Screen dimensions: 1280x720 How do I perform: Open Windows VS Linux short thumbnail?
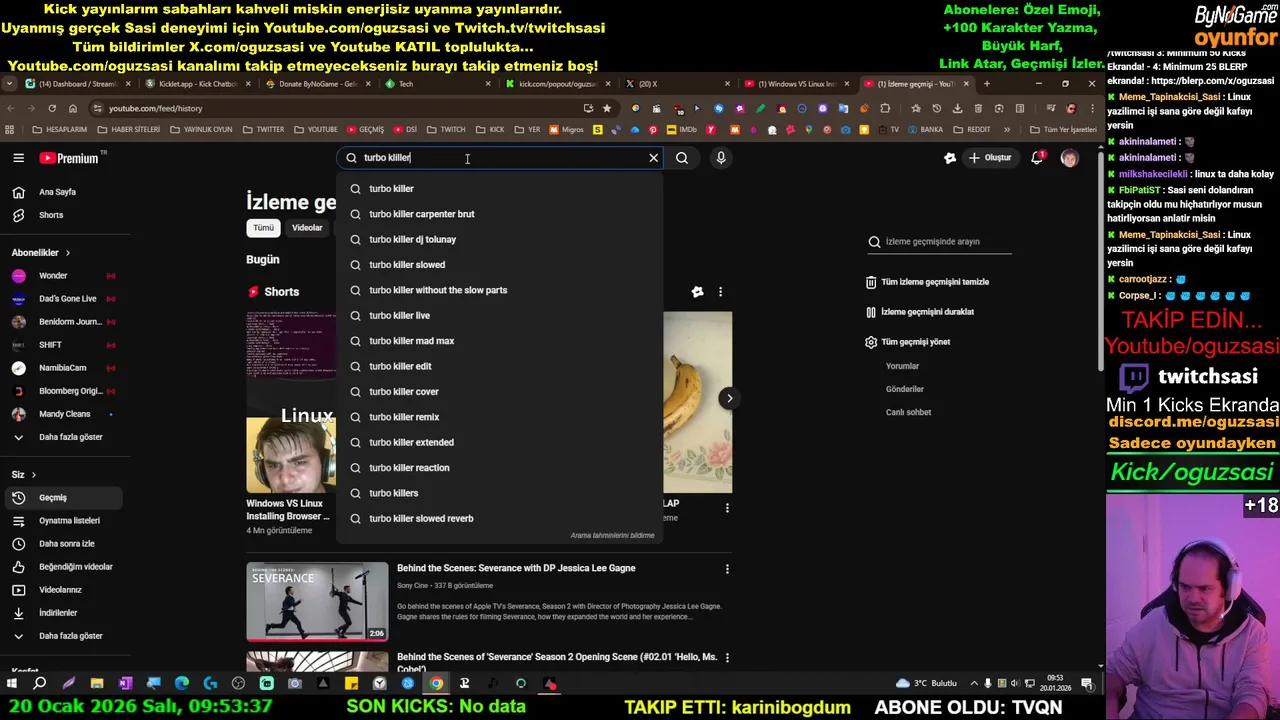291,402
